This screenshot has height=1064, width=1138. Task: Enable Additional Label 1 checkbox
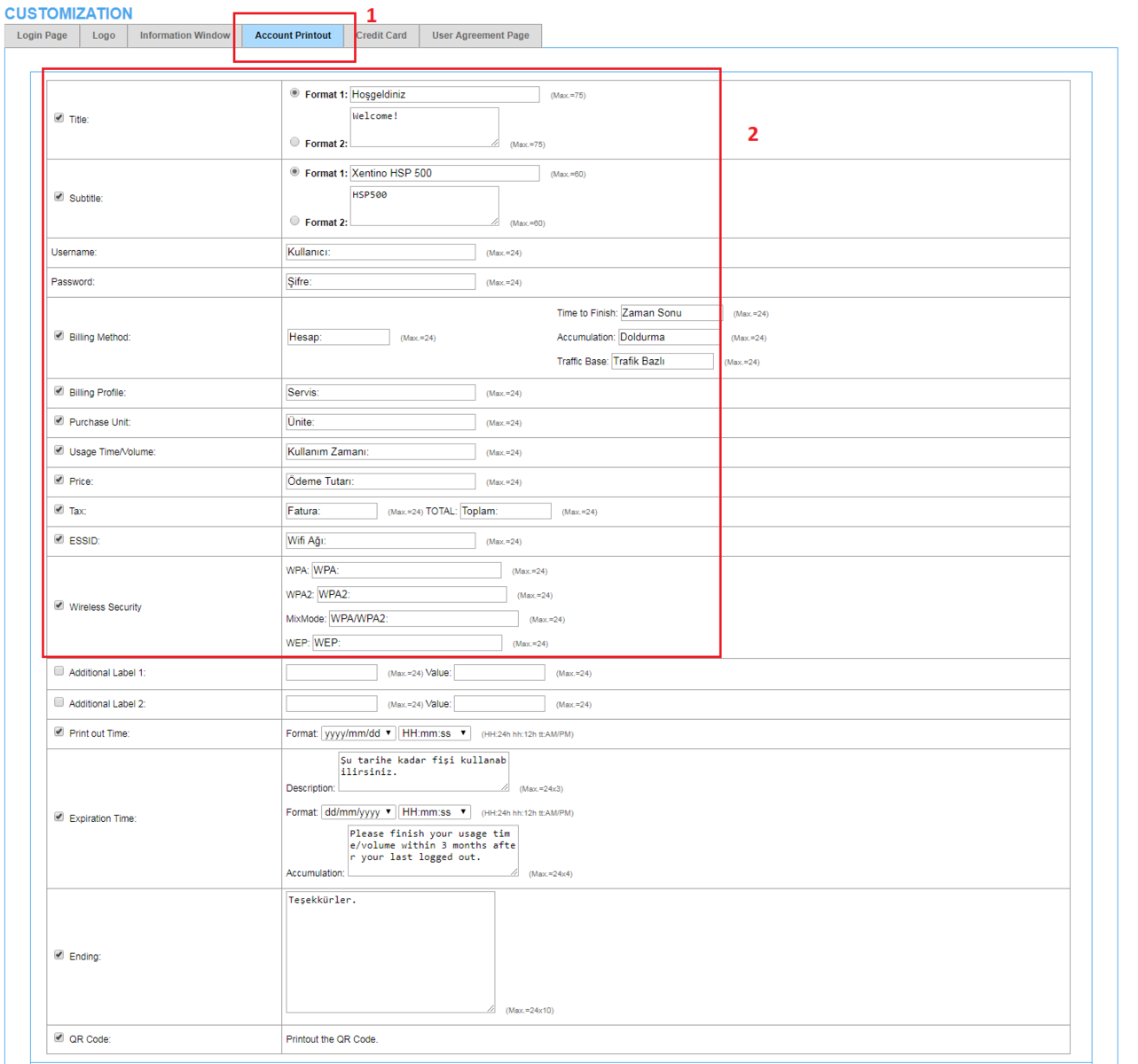[59, 671]
